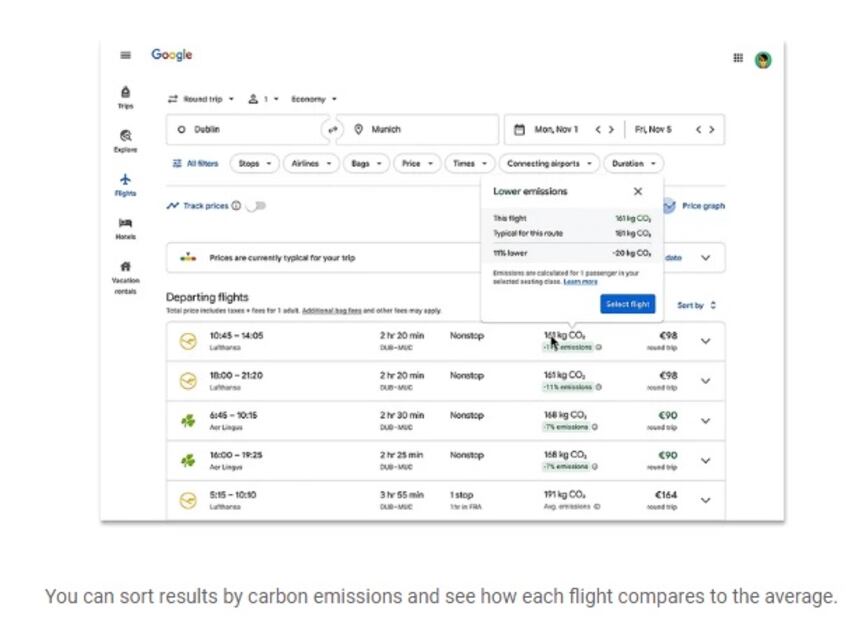855x620 pixels.
Task: Close the Lower emissions popup
Action: point(638,191)
